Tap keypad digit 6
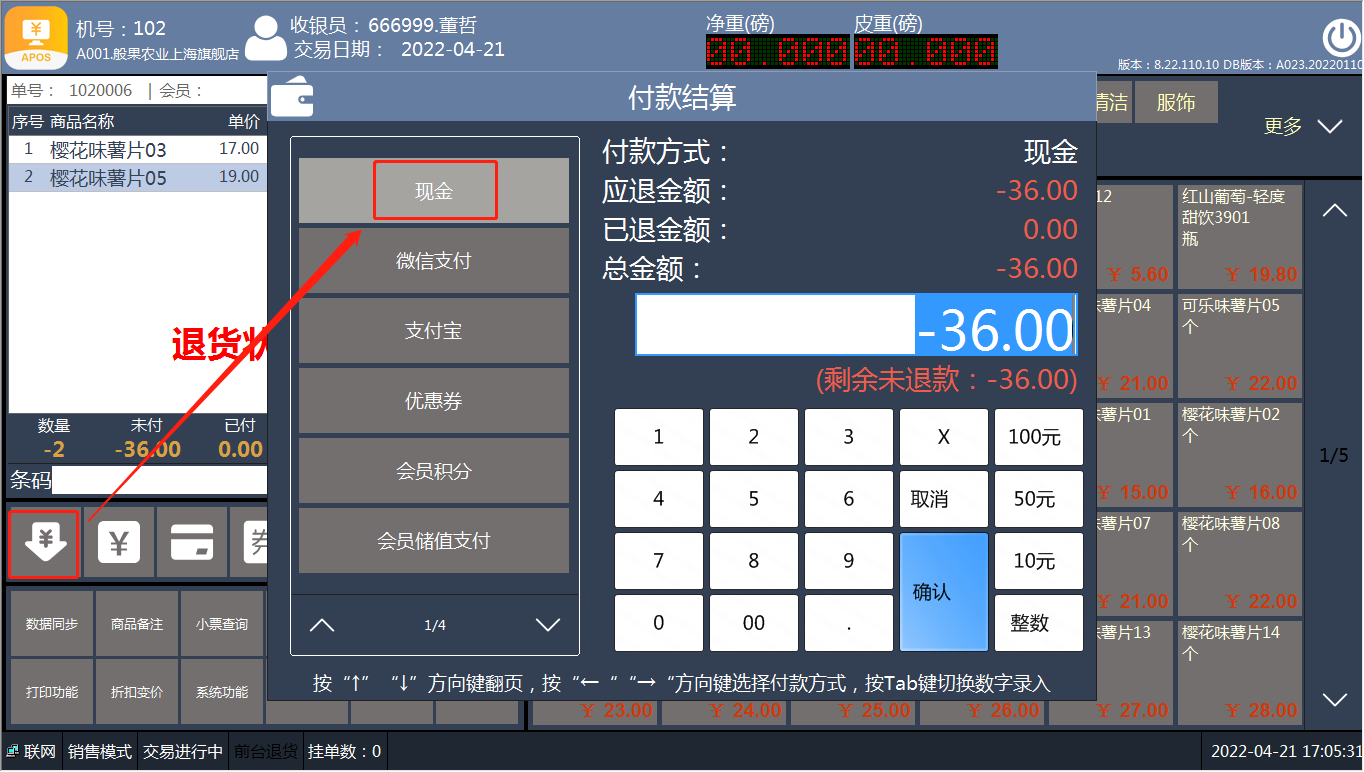This screenshot has width=1364, height=772. [x=849, y=499]
